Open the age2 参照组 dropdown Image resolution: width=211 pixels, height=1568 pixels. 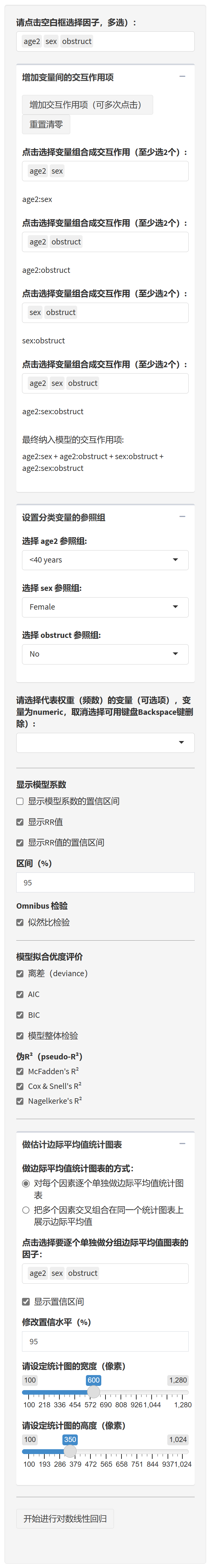pyautogui.click(x=105, y=560)
